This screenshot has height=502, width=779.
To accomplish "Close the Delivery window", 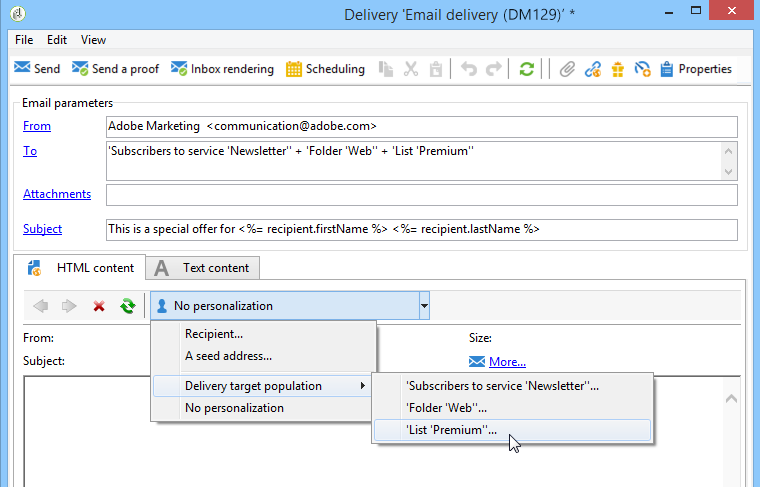I will 732,10.
